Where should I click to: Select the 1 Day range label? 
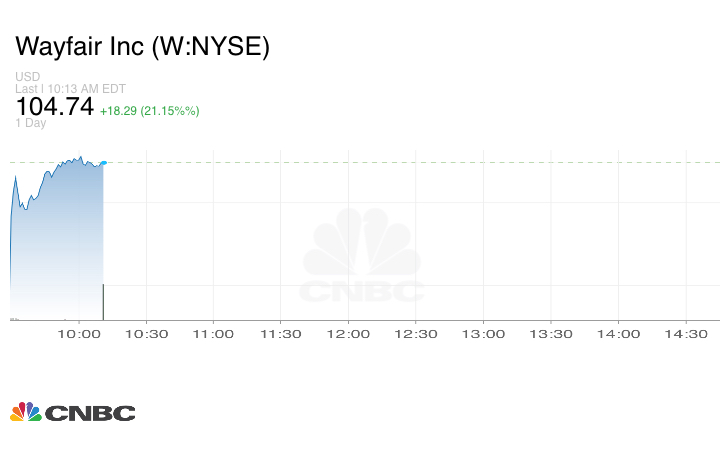coord(31,123)
